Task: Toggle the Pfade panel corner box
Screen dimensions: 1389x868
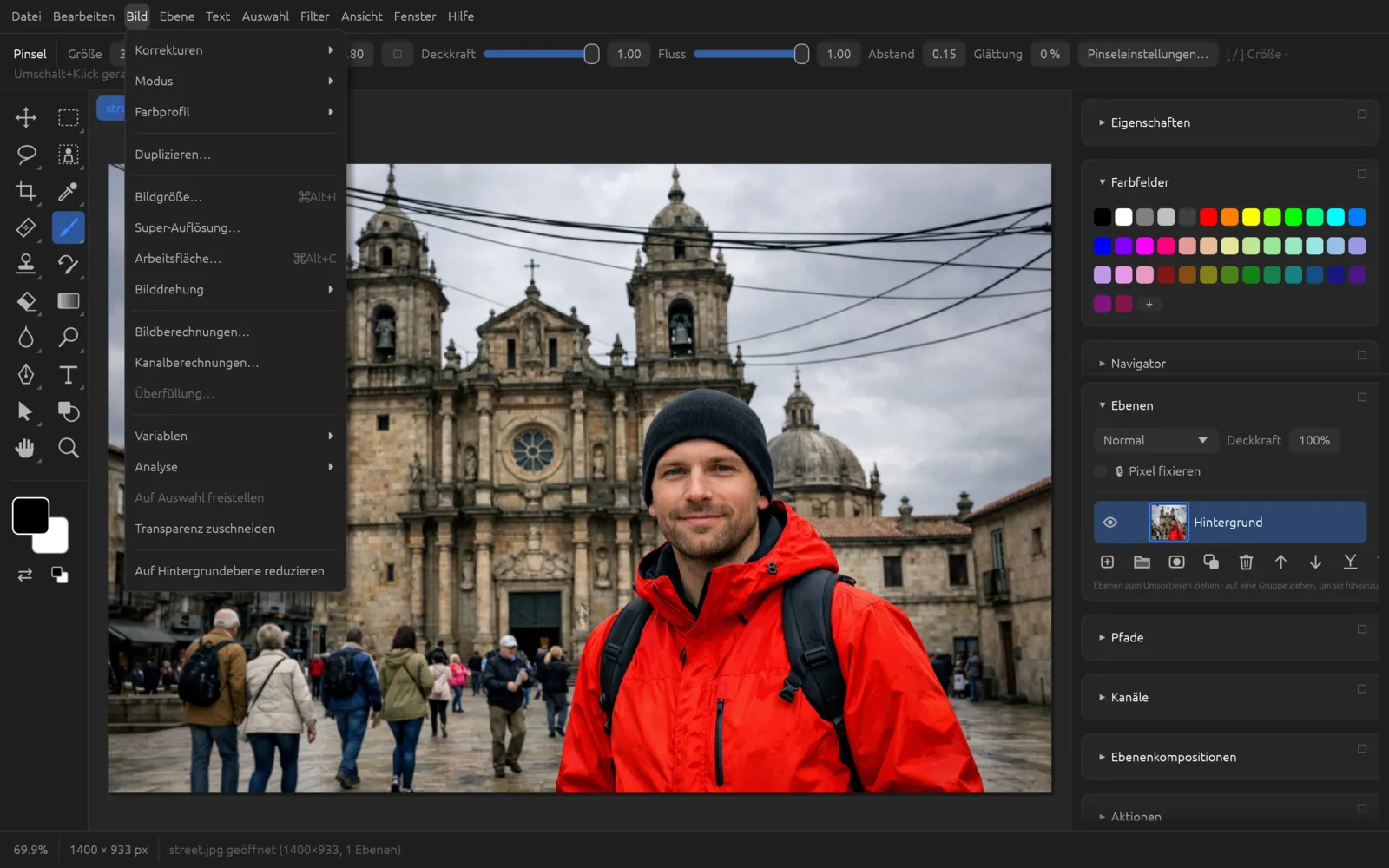Action: [x=1362, y=628]
